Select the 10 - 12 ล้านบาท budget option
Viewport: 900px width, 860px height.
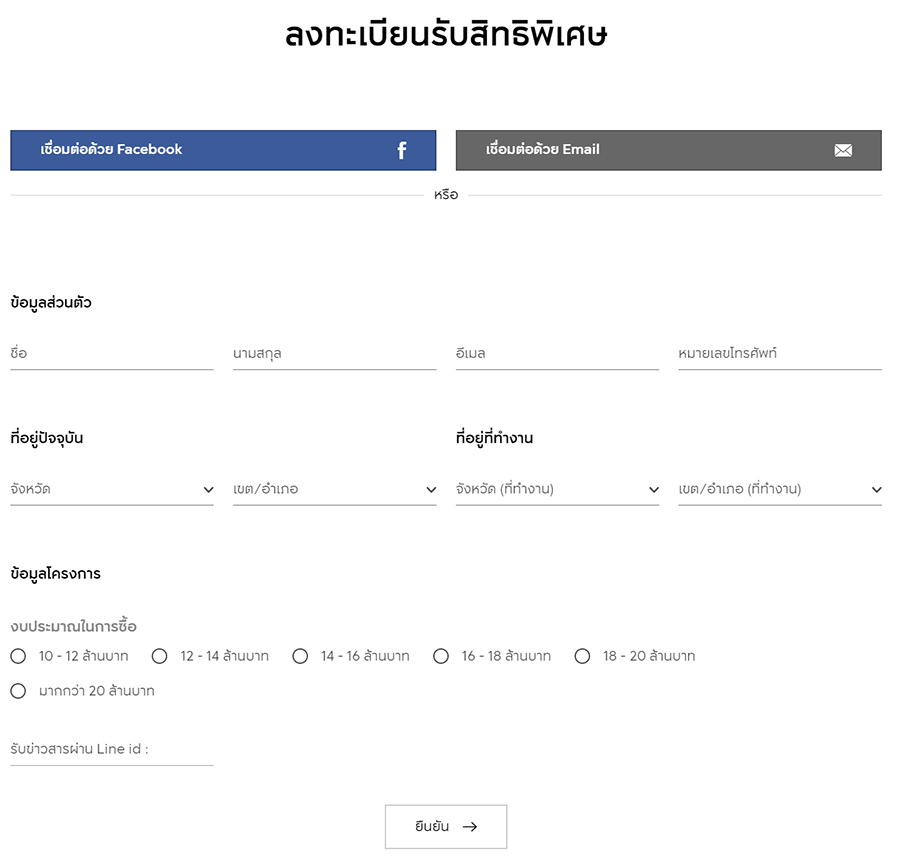tap(18, 656)
